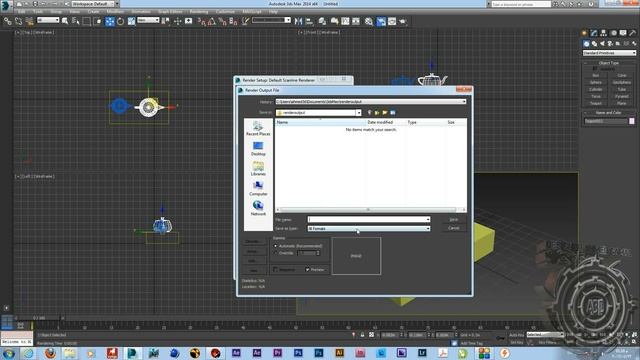
Task: Open the MAXScript menu
Action: click(251, 12)
